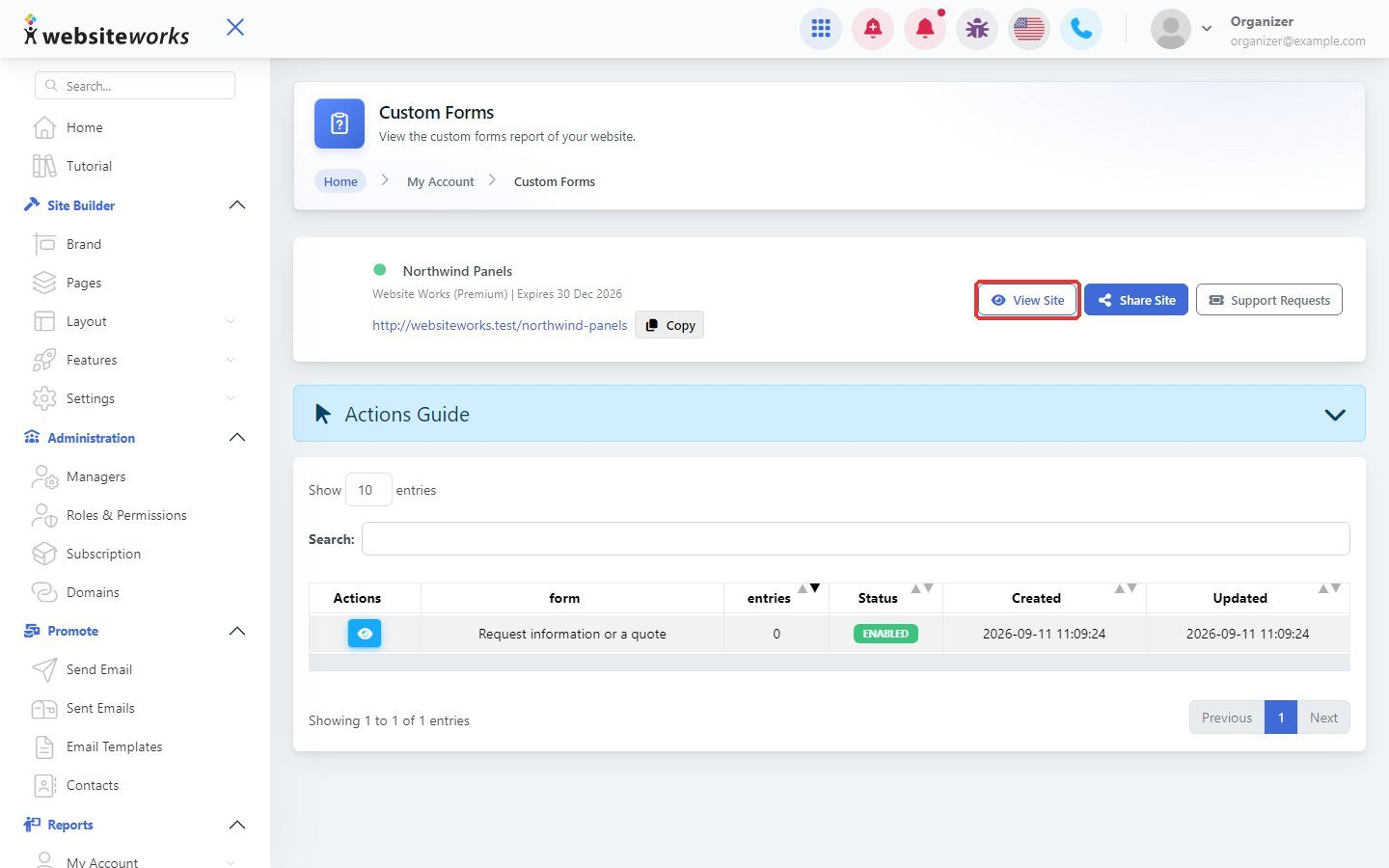
Task: Copy the site URL
Action: (x=669, y=325)
